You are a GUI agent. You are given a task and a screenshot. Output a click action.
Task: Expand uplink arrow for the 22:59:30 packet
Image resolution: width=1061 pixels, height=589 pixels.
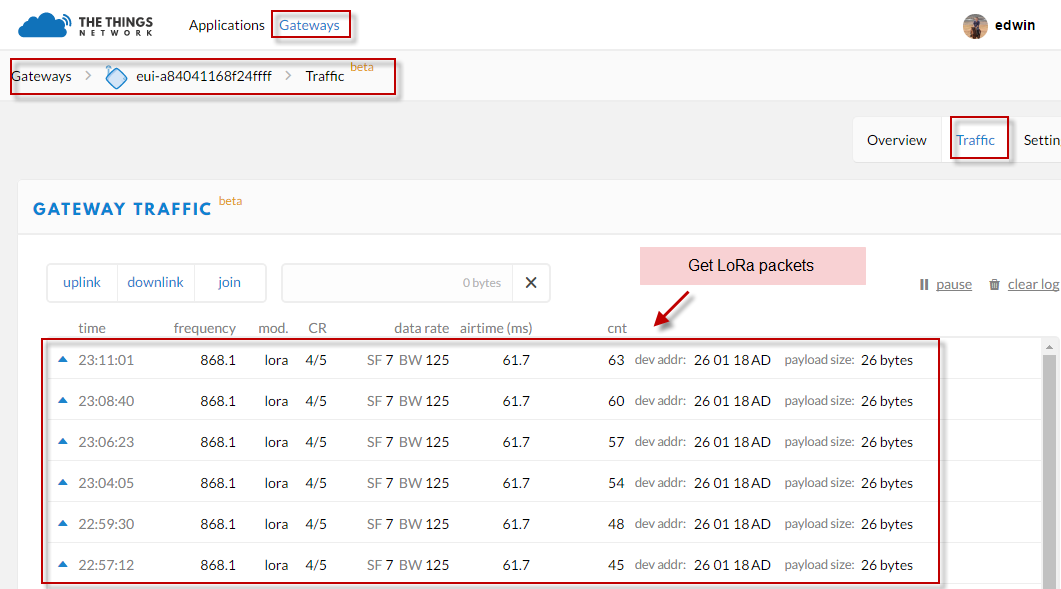pos(63,523)
